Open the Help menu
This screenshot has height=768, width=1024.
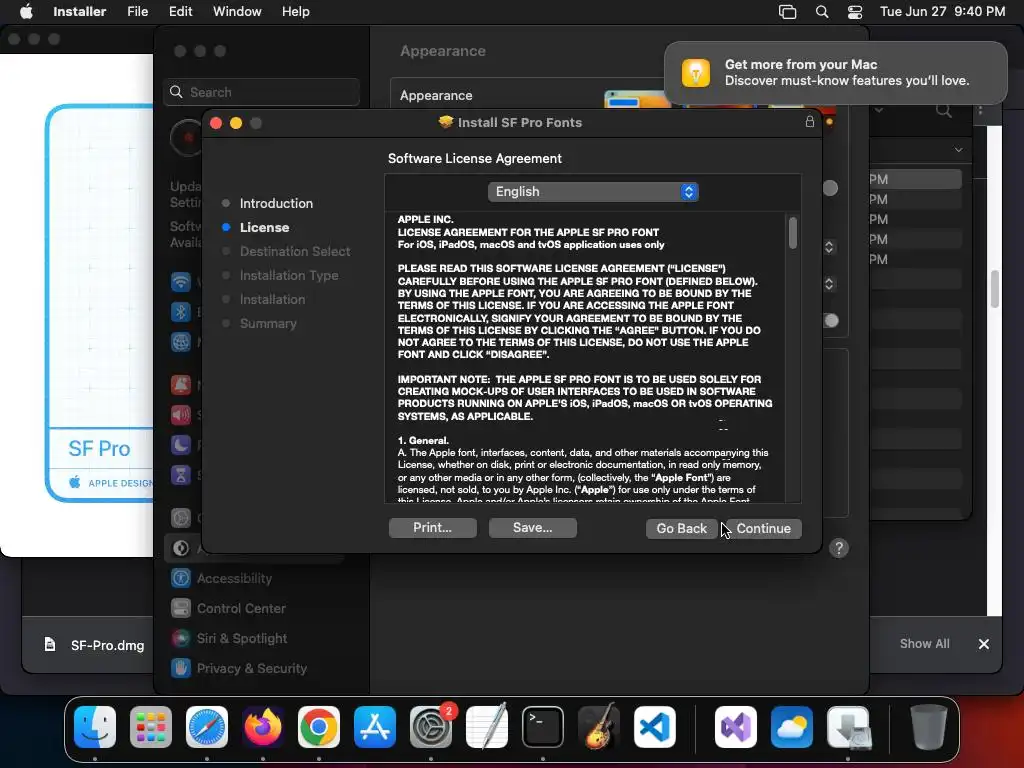[x=296, y=12]
